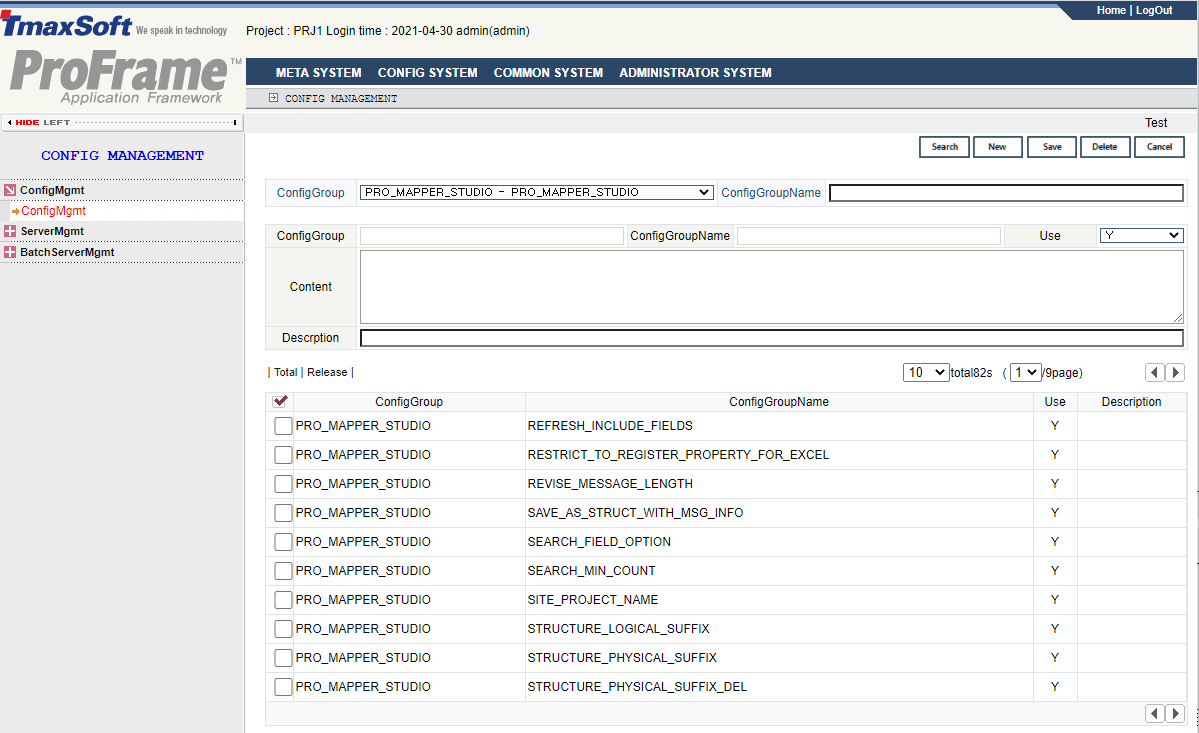This screenshot has height=733, width=1199.
Task: Click into the Content text area
Action: point(771,287)
